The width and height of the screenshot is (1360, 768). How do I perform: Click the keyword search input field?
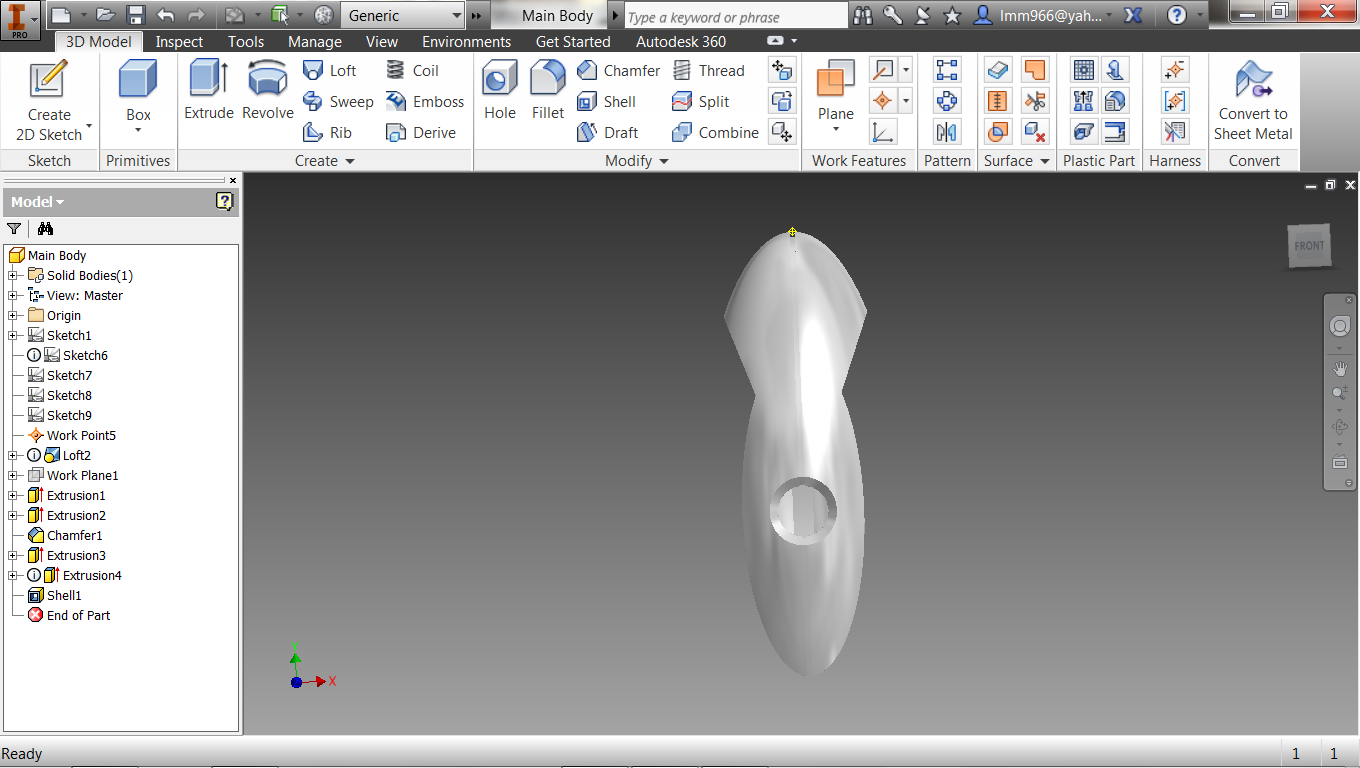pos(736,16)
